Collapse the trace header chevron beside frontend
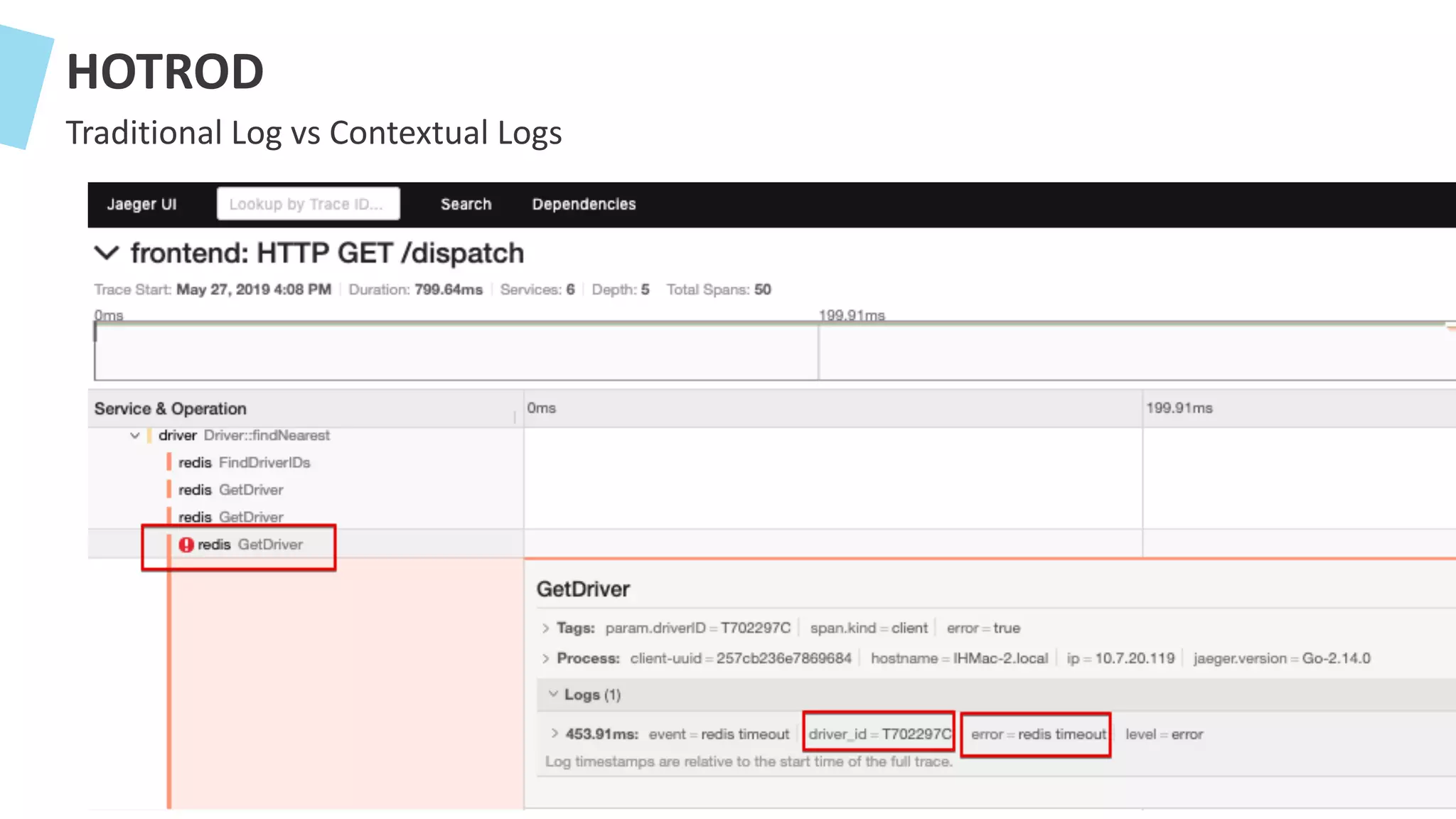The height and width of the screenshot is (819, 1456). [x=107, y=253]
